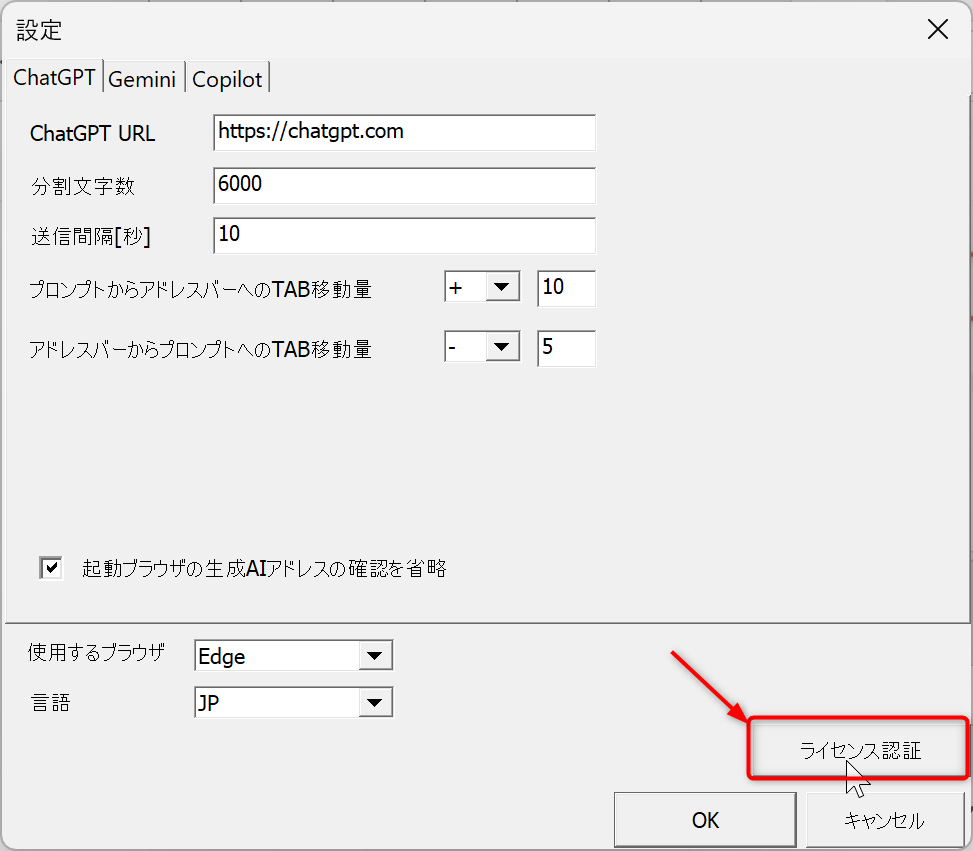Click the JP language selection text box

point(275,703)
